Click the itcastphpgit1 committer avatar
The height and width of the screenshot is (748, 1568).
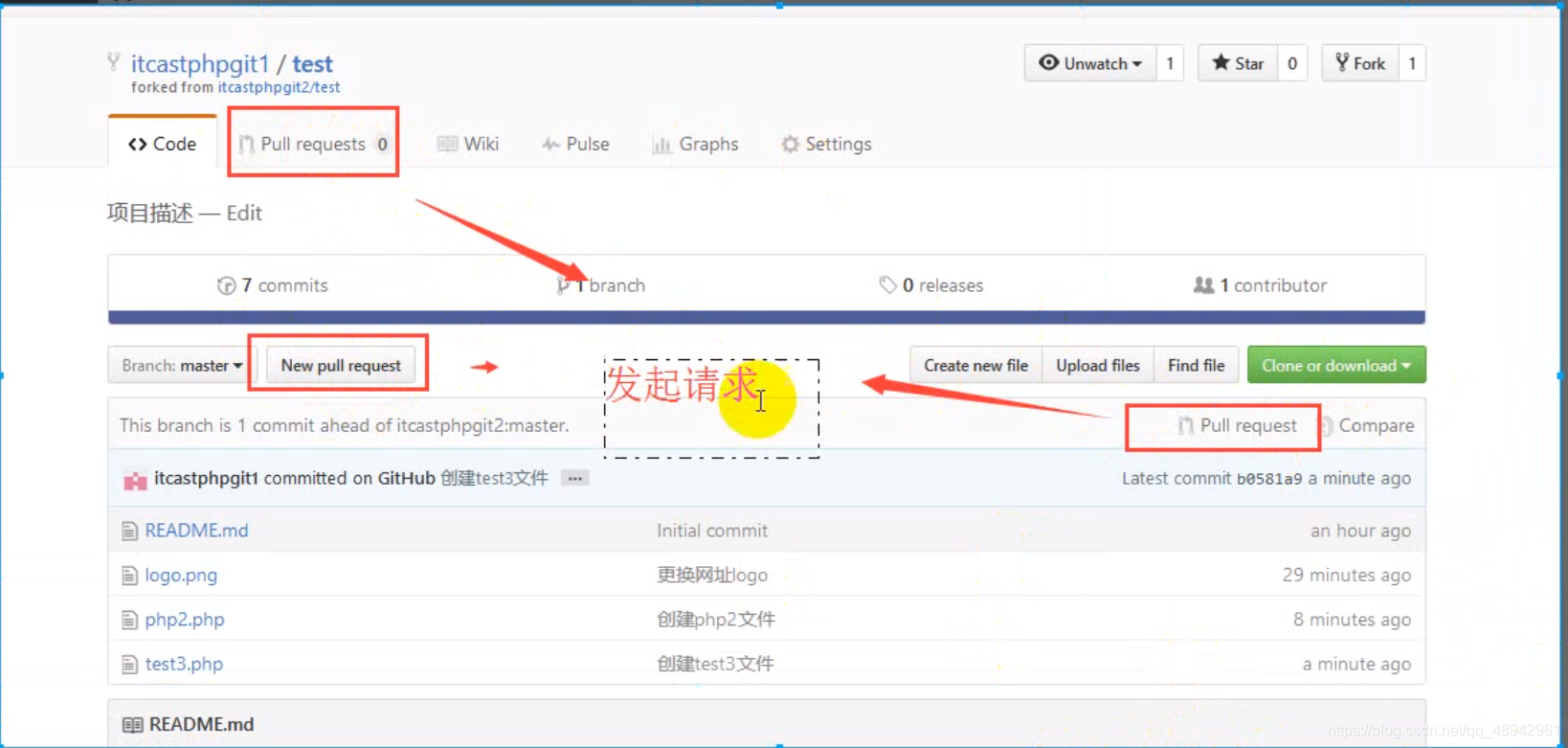135,480
